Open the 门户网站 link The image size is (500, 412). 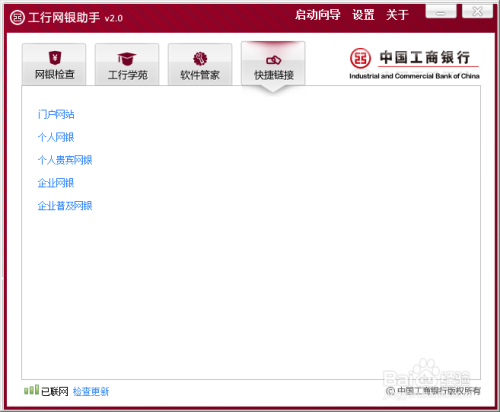coord(56,114)
